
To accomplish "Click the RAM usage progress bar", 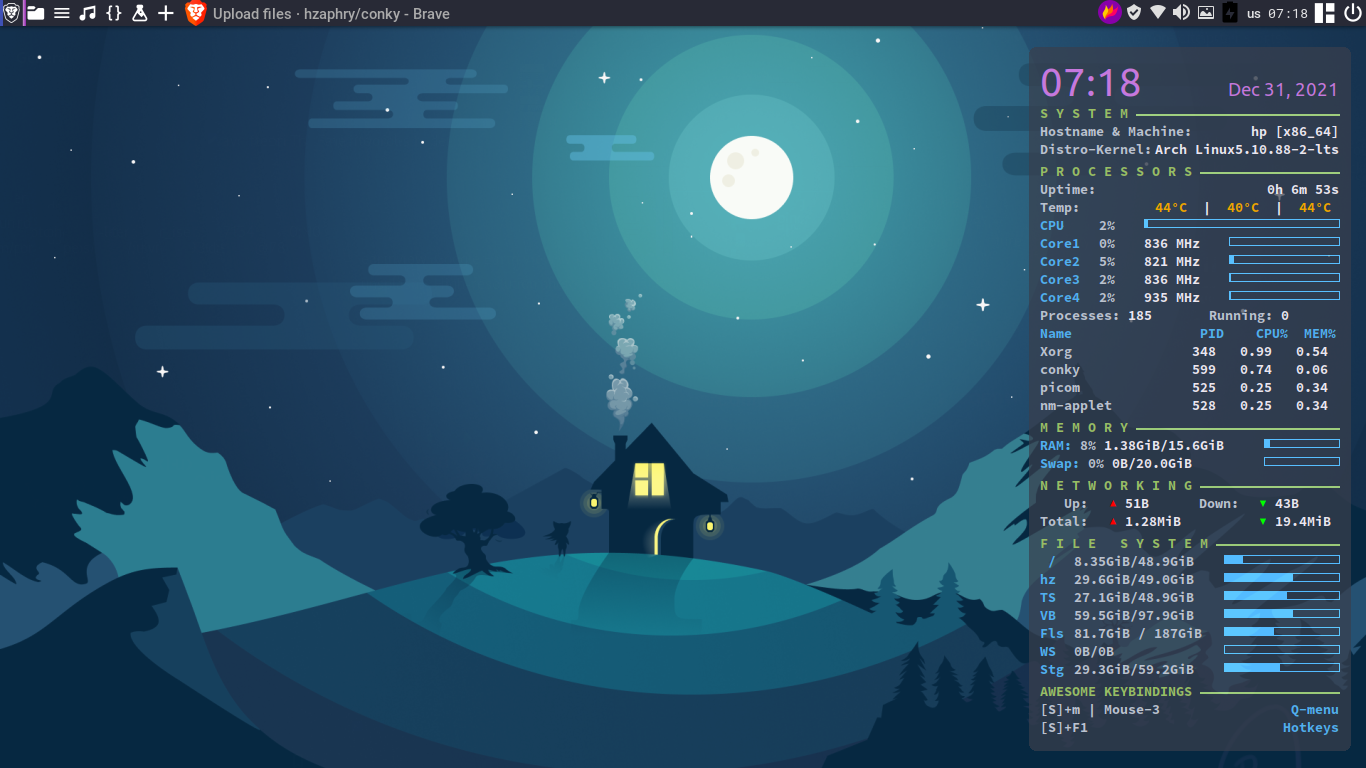I will (x=1300, y=443).
